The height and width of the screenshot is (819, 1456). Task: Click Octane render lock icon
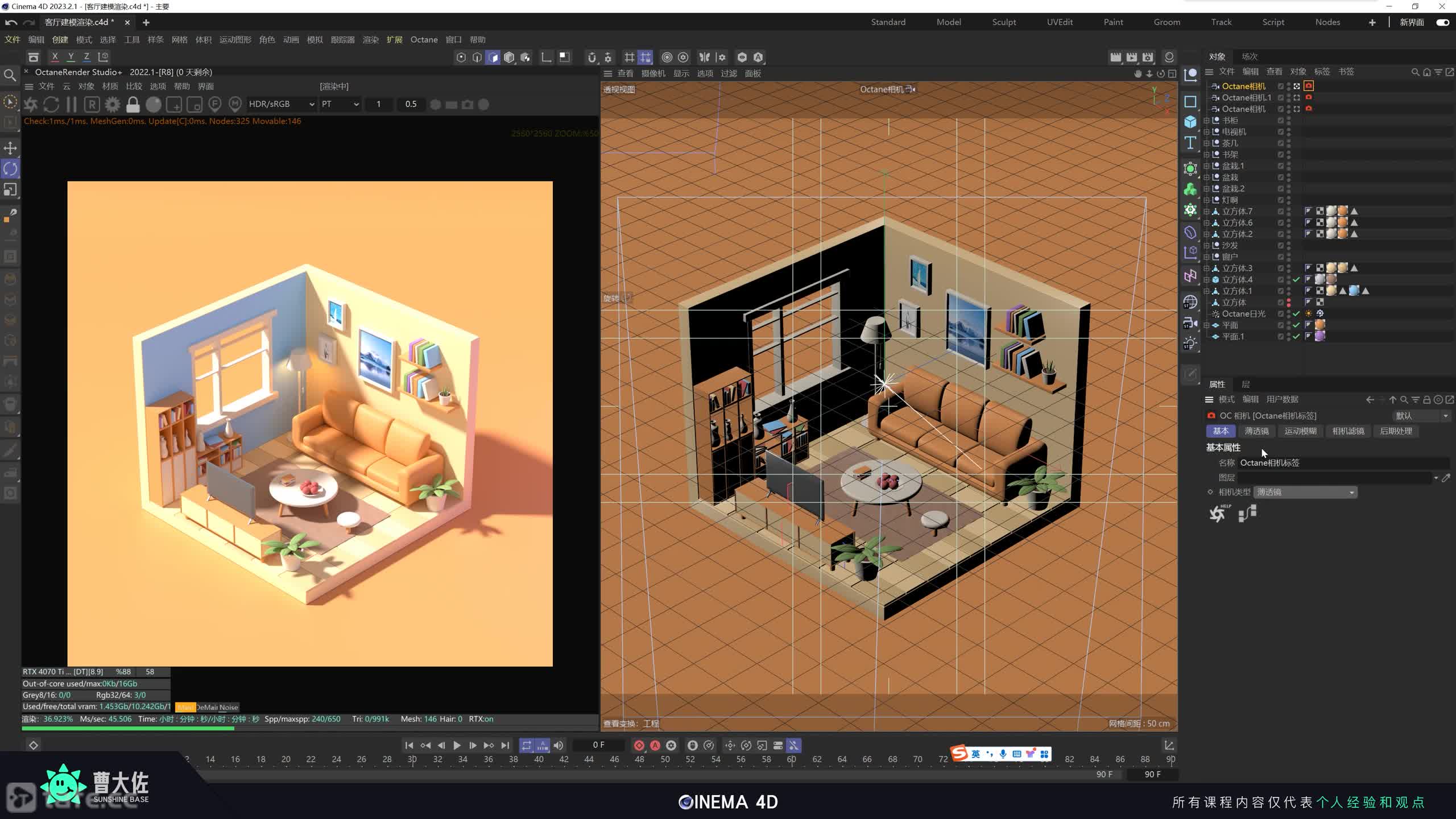[133, 105]
